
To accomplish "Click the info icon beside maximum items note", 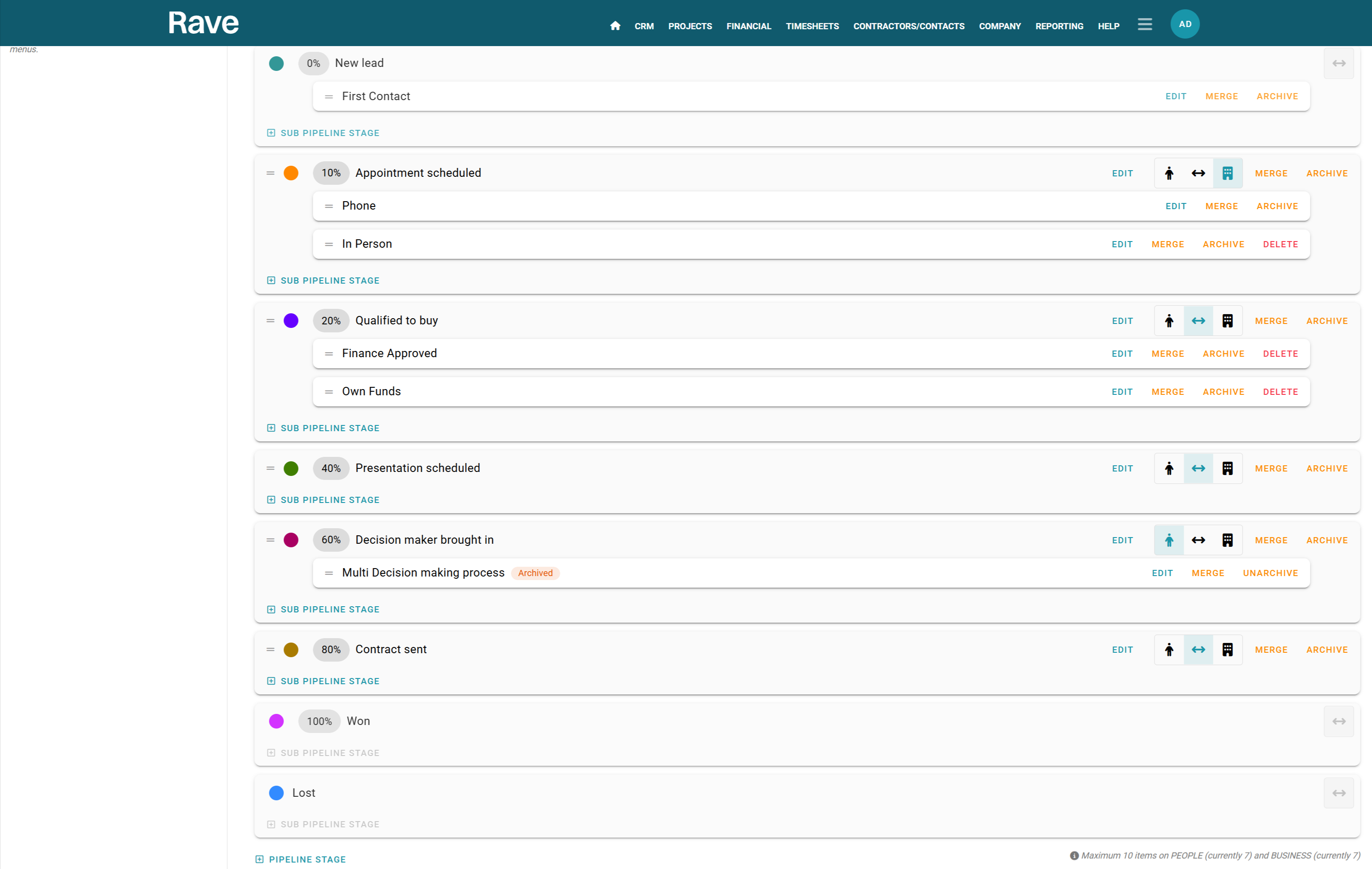I will coord(1074,855).
